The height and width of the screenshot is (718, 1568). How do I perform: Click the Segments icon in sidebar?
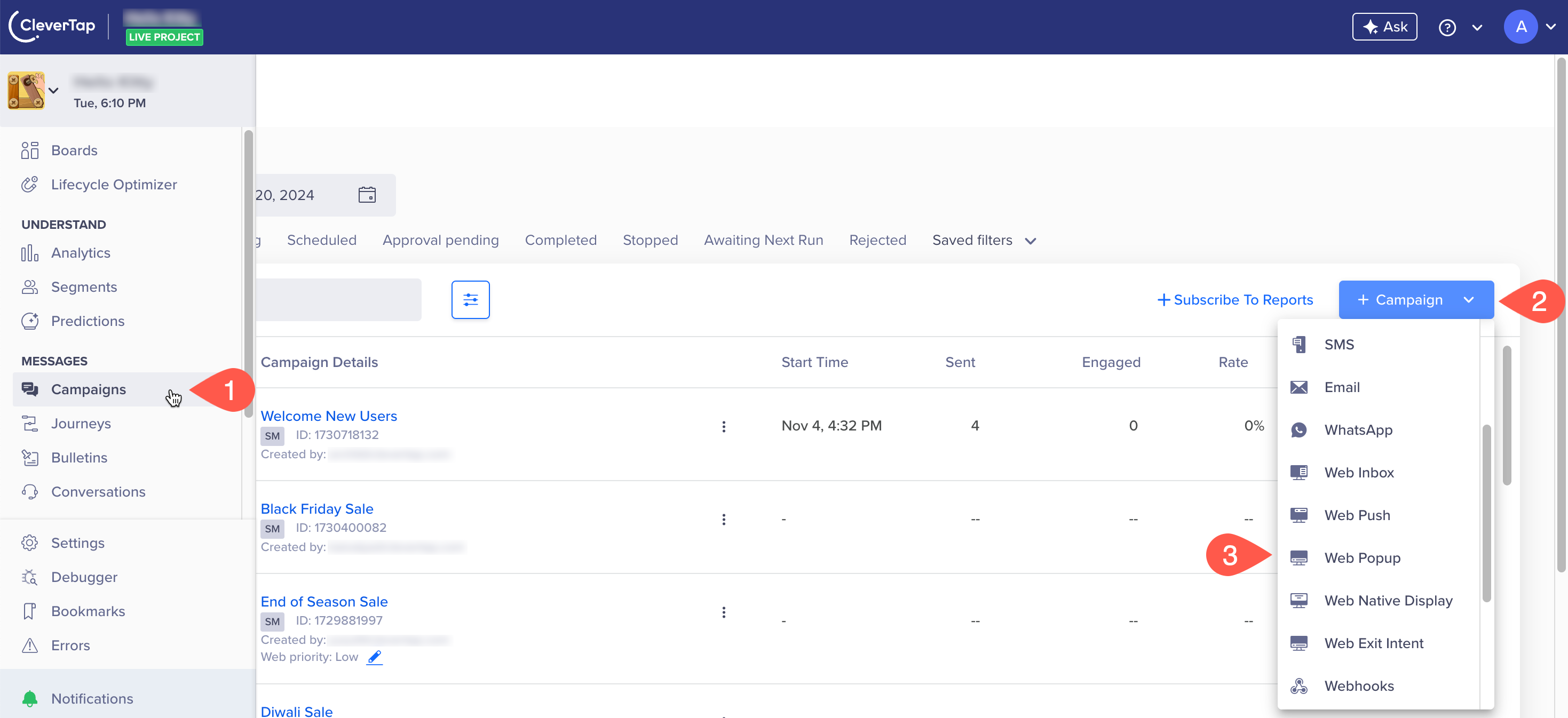point(30,286)
